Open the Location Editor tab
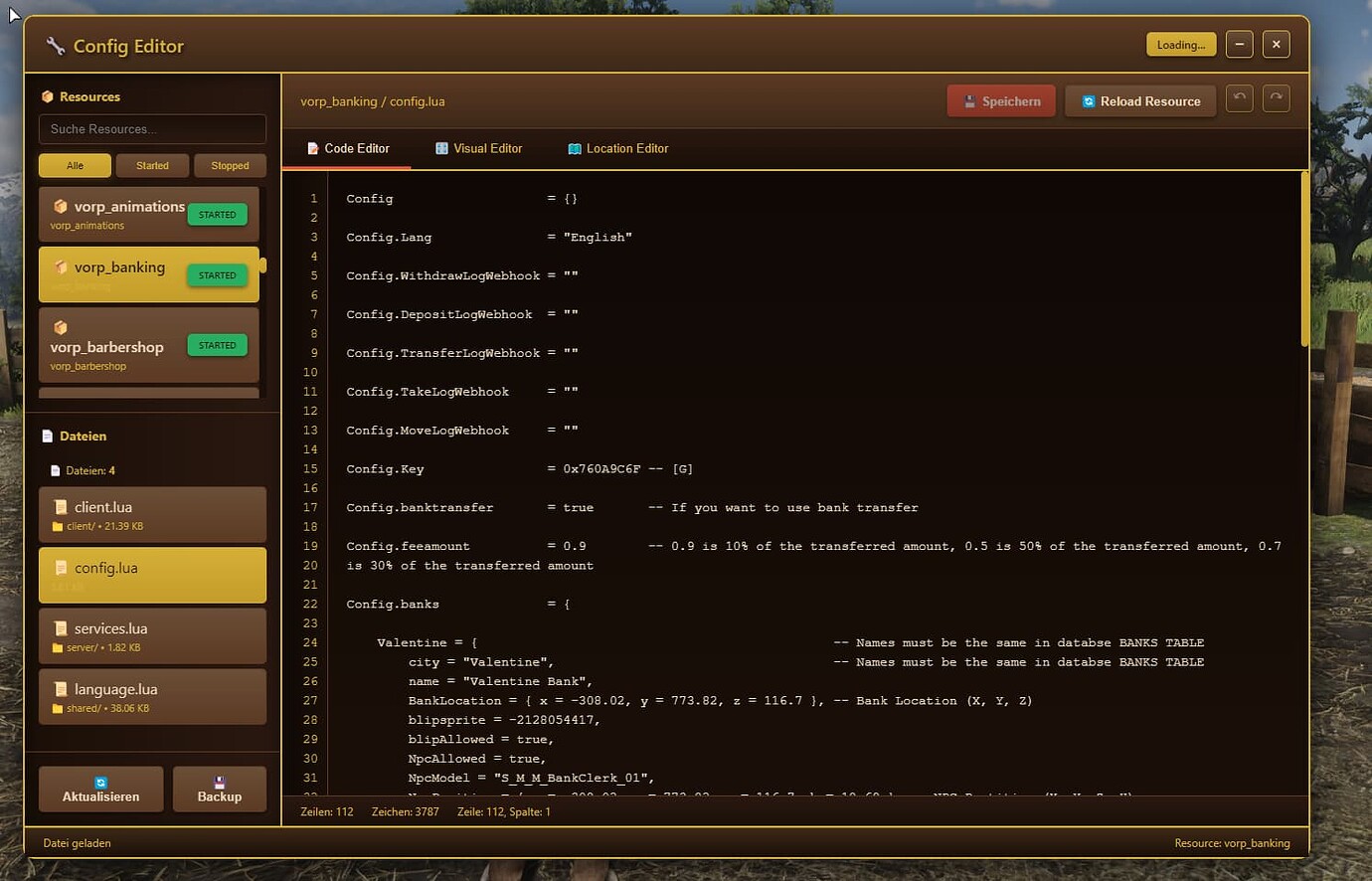Image resolution: width=1372 pixels, height=881 pixels. pyautogui.click(x=617, y=148)
